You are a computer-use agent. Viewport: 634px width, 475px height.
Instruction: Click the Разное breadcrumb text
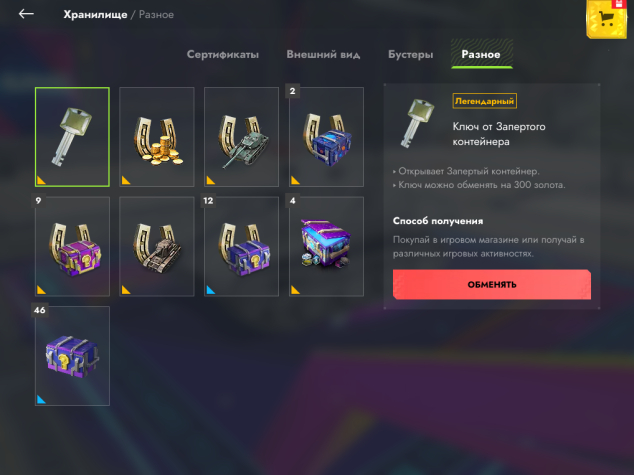(156, 15)
